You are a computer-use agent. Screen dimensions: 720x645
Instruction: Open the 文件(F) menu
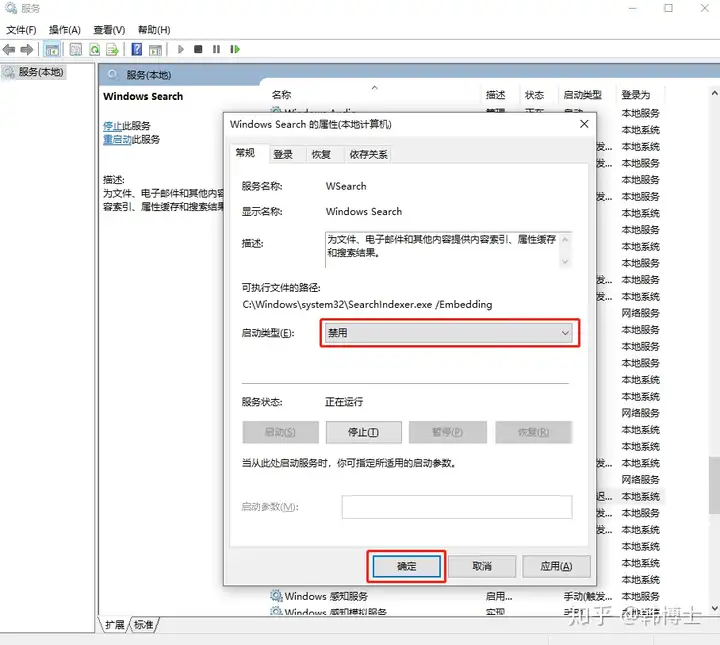[x=21, y=30]
